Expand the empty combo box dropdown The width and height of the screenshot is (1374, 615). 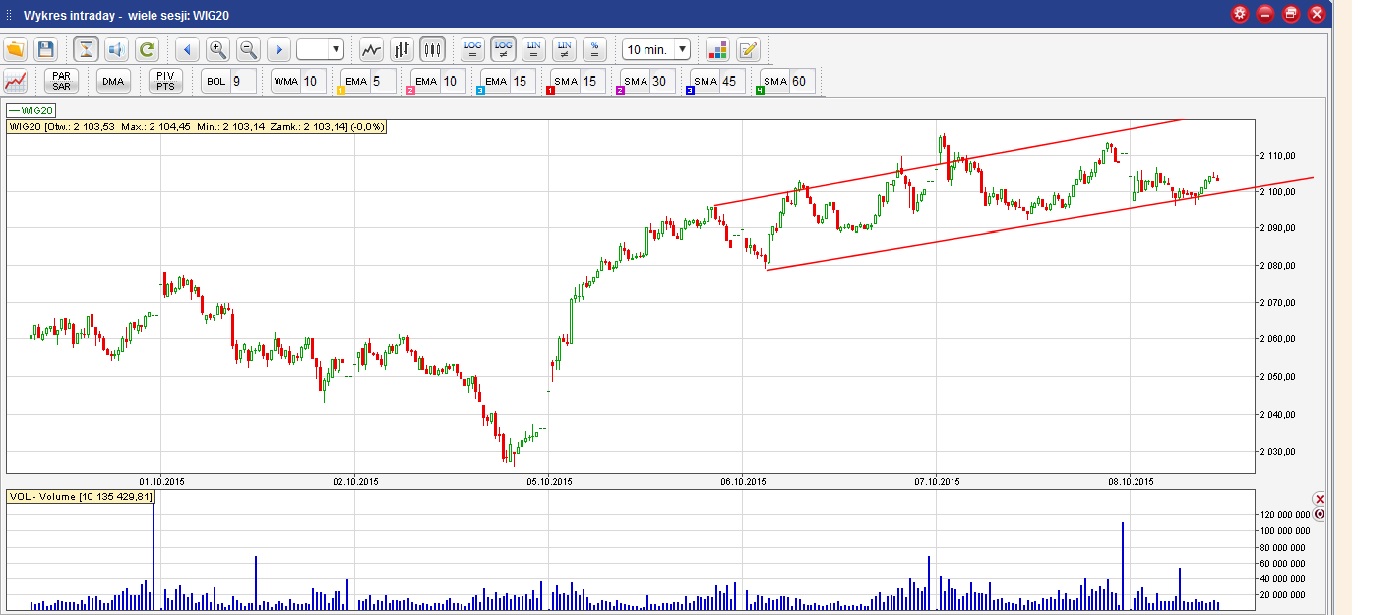(335, 49)
